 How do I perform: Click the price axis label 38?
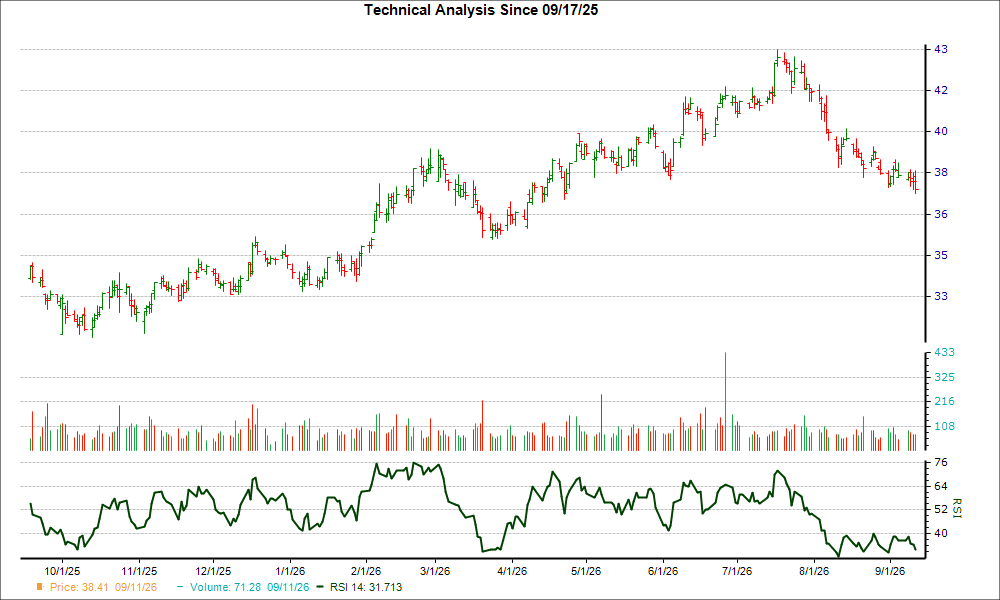(941, 172)
